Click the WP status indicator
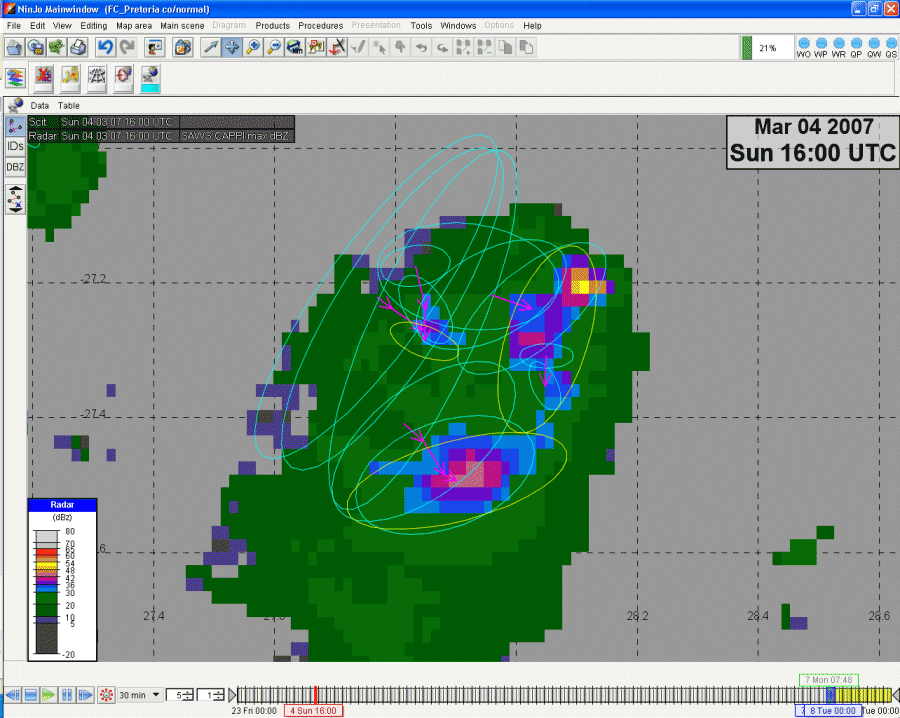The width and height of the screenshot is (900, 718). (821, 48)
